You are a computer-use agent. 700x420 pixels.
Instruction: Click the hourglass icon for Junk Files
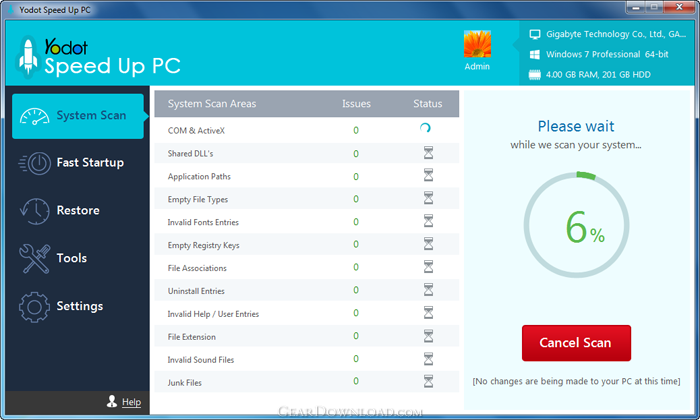coord(428,381)
